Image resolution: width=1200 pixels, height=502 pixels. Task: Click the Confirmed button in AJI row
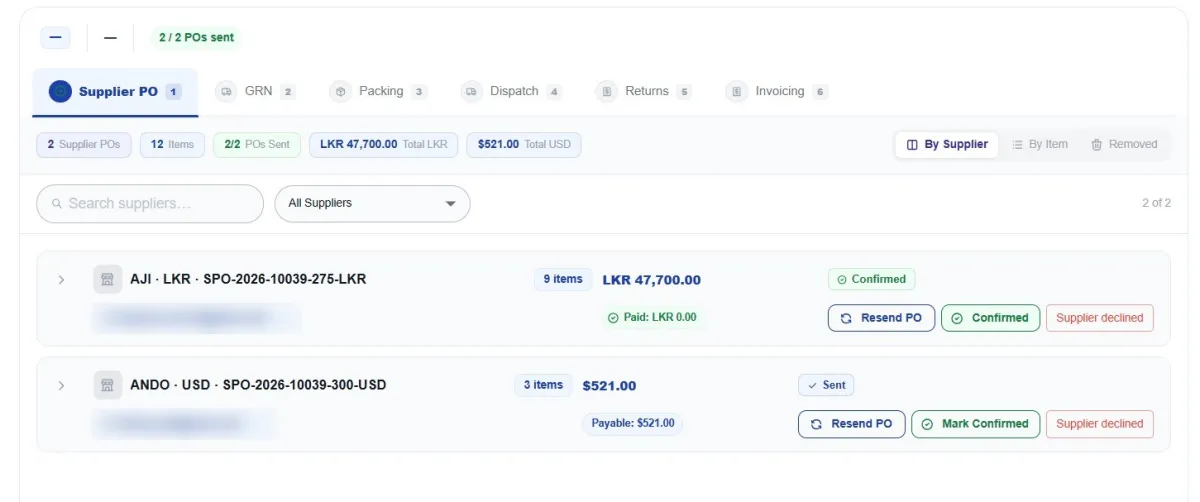coord(991,318)
